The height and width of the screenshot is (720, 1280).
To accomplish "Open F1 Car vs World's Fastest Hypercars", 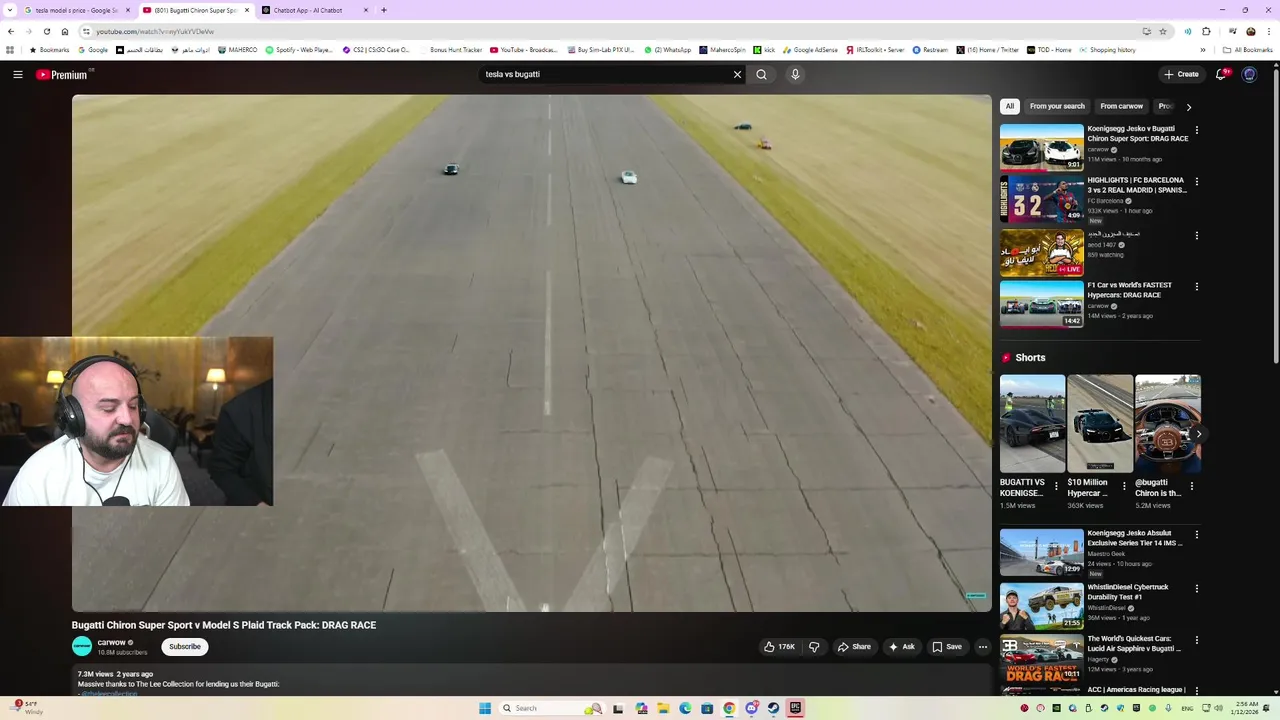I will tap(1042, 304).
